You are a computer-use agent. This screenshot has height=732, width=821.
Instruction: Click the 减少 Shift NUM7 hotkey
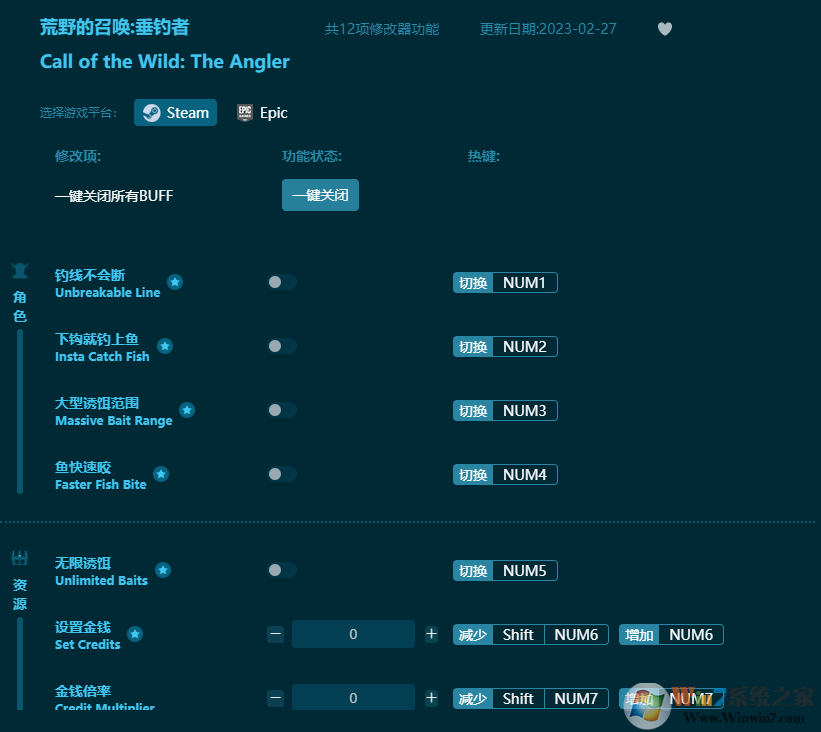point(530,698)
